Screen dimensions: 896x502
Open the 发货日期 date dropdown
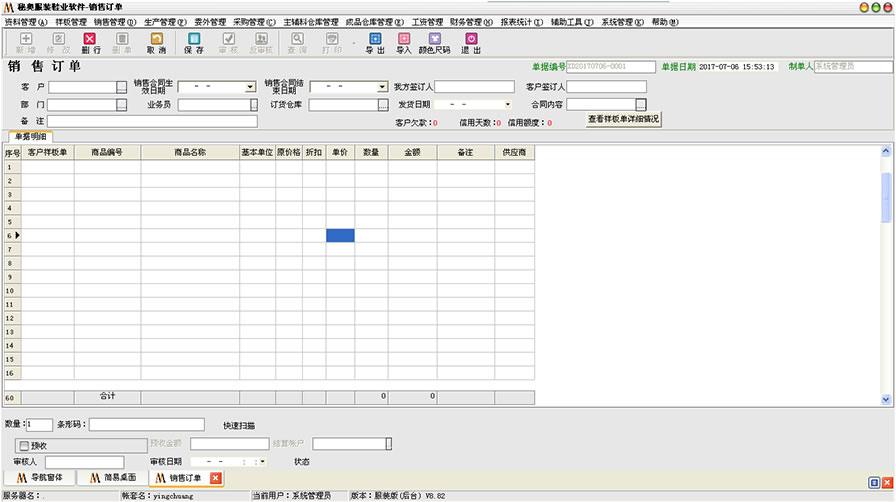coord(507,104)
